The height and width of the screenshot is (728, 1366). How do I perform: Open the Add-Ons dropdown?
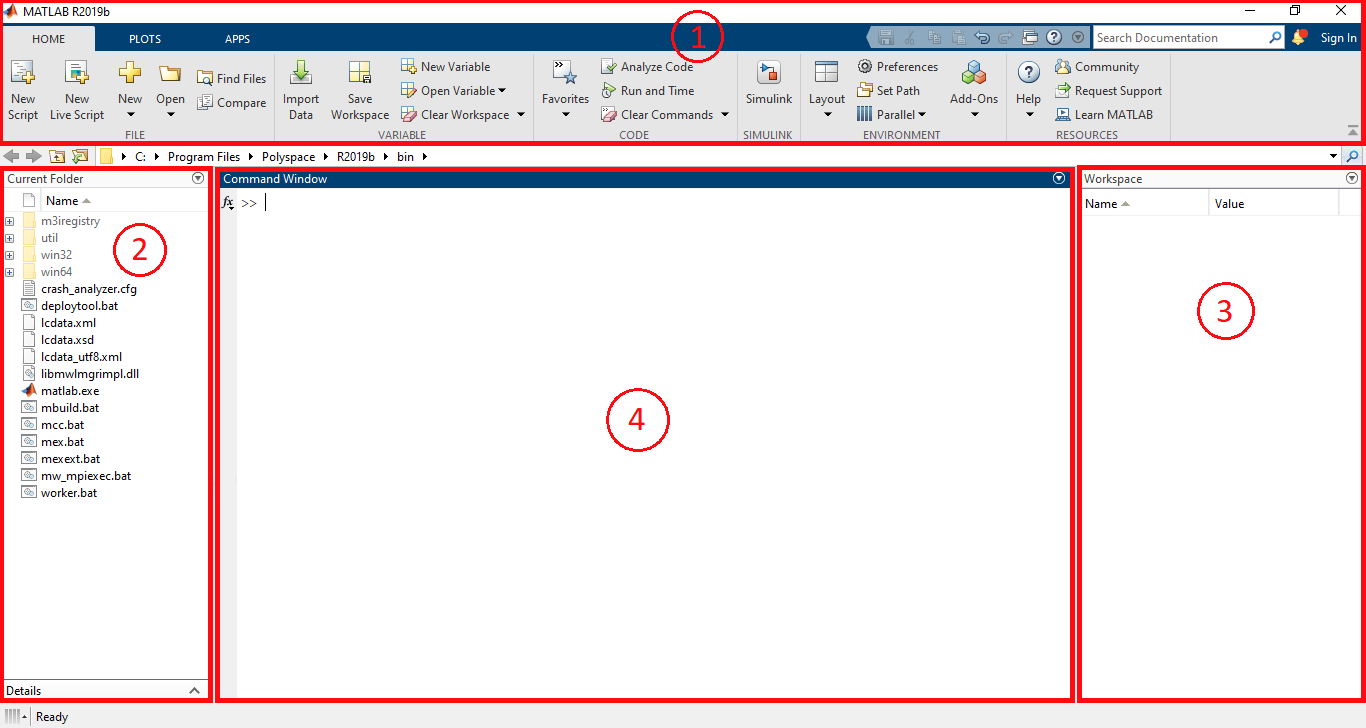click(974, 113)
